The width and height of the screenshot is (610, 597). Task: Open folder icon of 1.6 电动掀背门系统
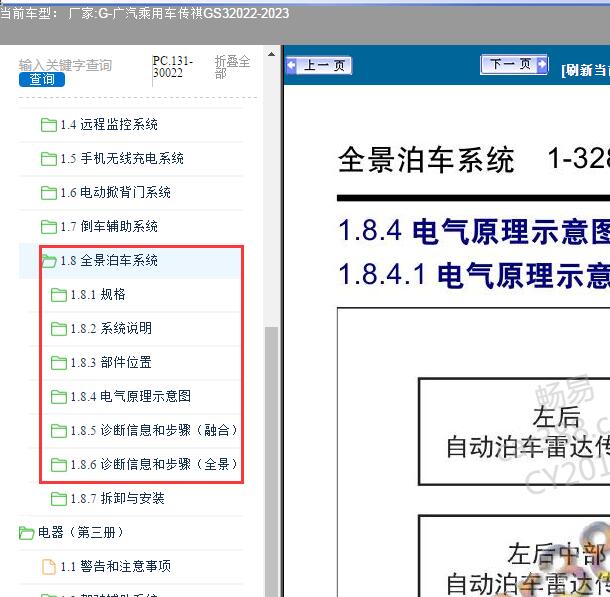(x=49, y=193)
